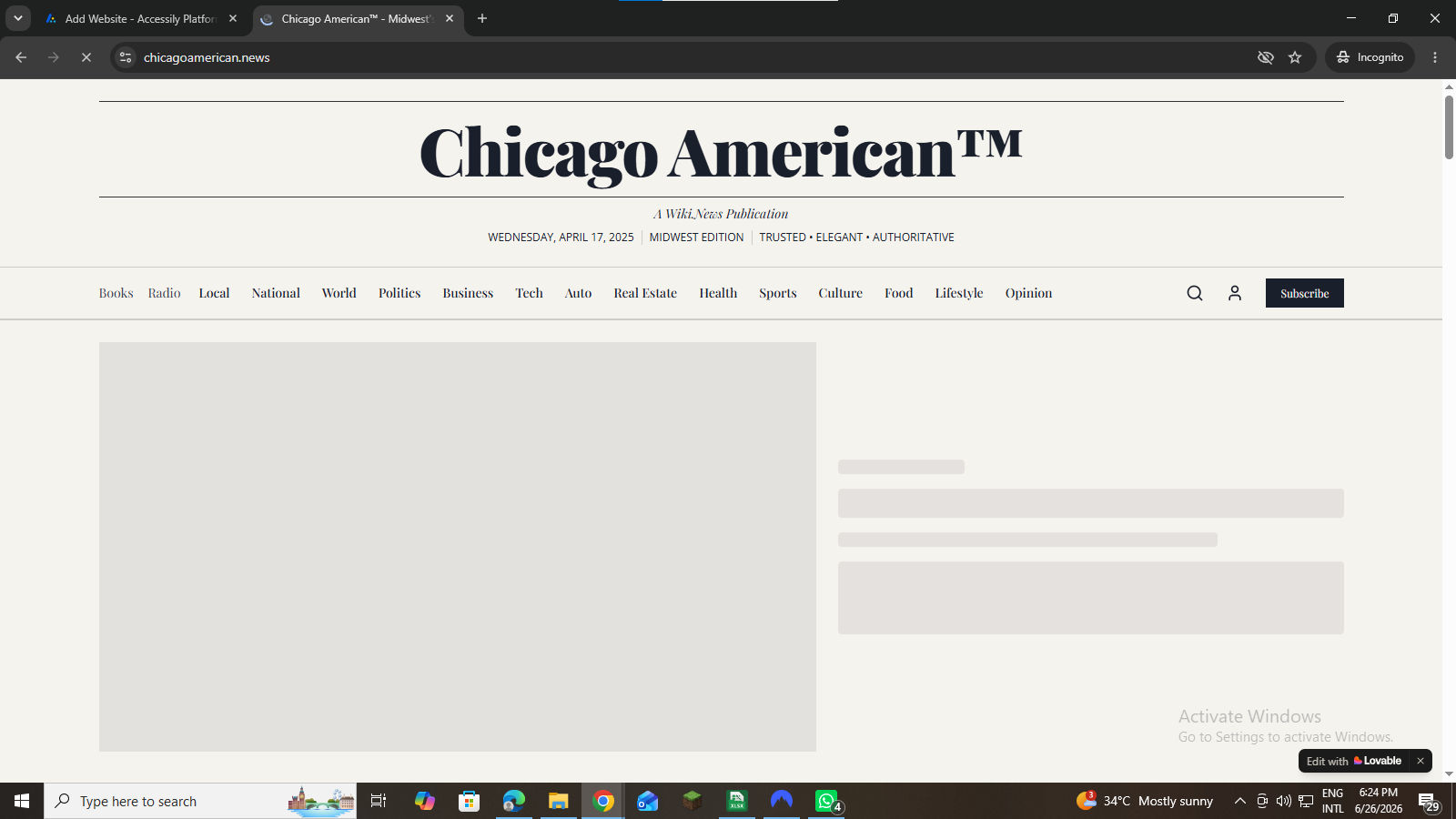This screenshot has width=1456, height=819.
Task: Click the Windows taskbar search box
Action: (x=200, y=801)
